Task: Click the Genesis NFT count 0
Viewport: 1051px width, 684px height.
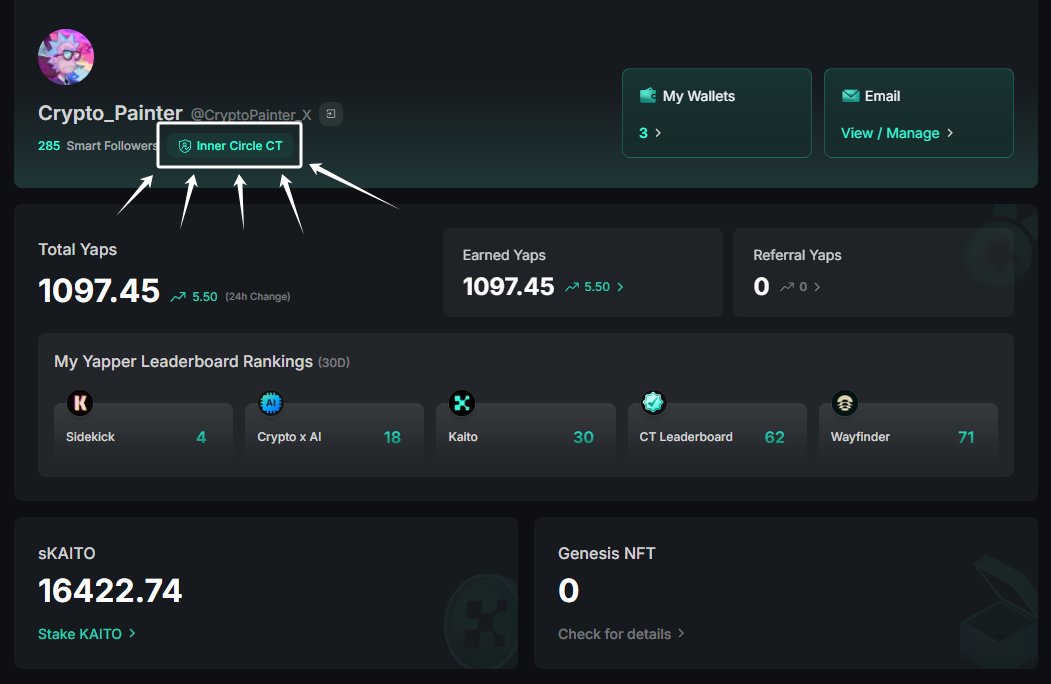Action: tap(568, 591)
